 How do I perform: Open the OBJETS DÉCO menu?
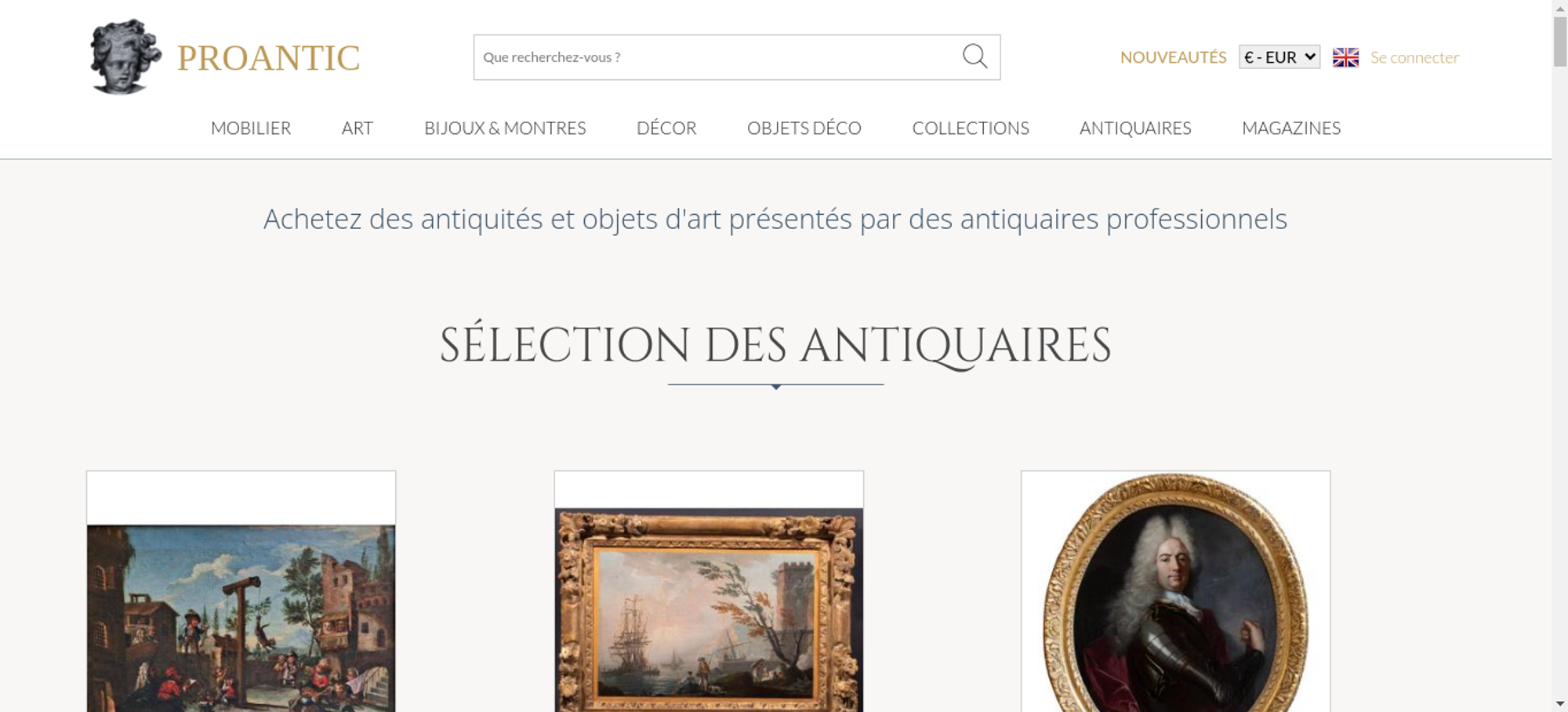pos(804,128)
